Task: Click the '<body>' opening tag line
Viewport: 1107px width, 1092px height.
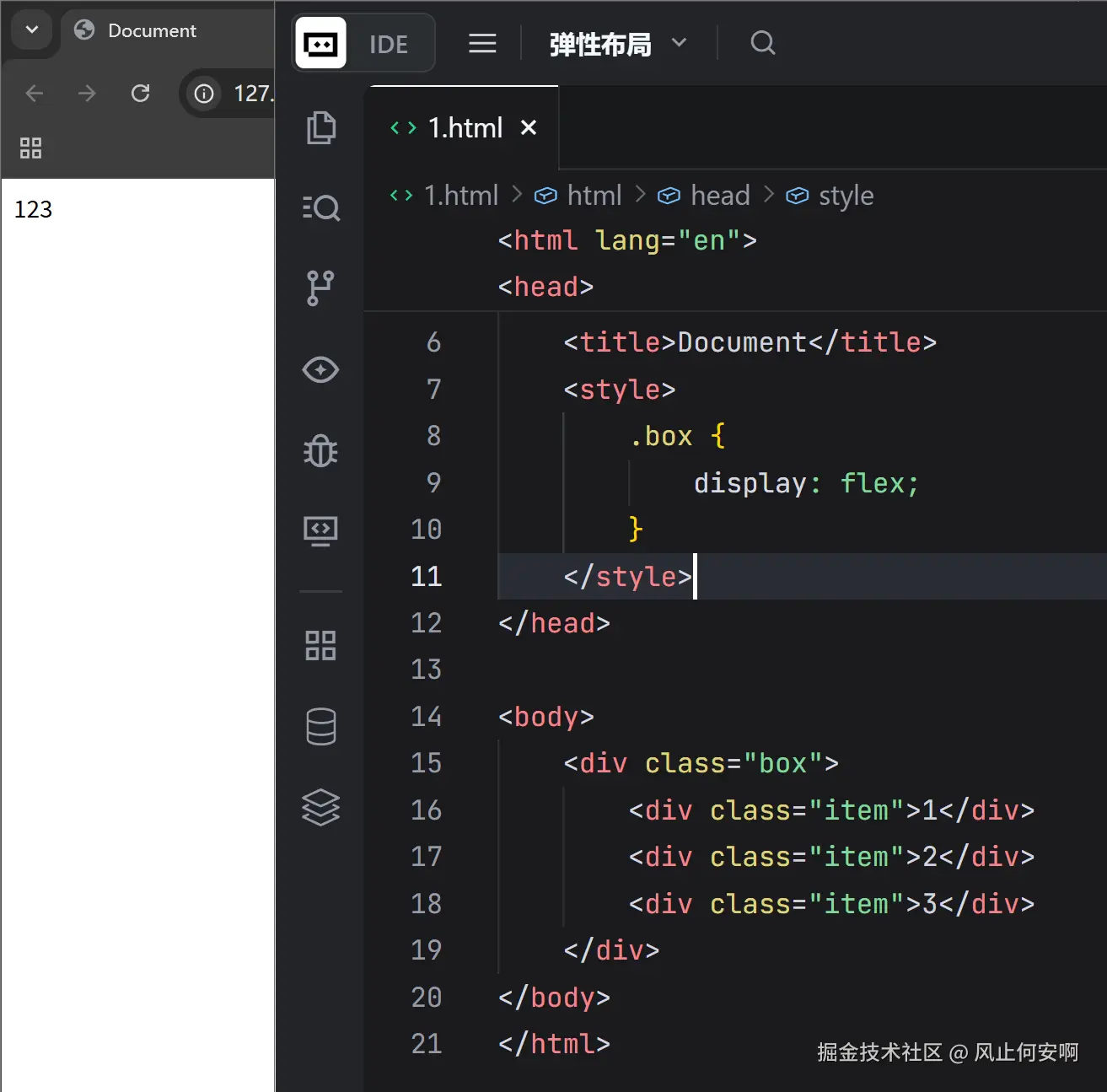Action: click(546, 717)
